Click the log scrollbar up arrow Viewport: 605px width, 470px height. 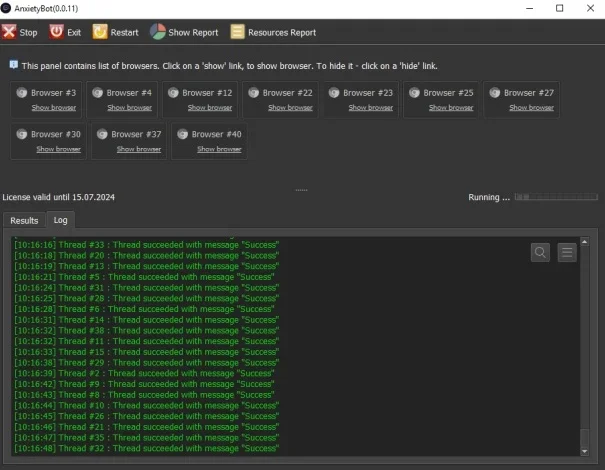tap(585, 242)
